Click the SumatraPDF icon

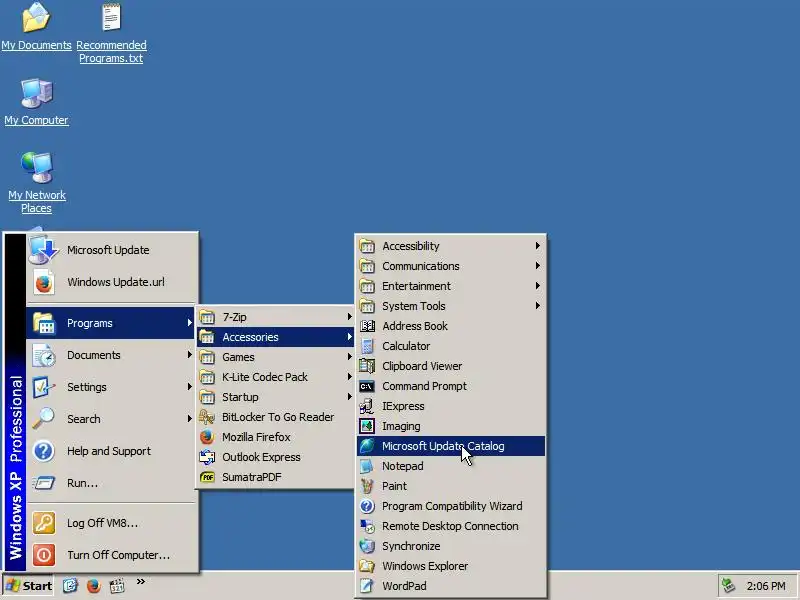[207, 477]
